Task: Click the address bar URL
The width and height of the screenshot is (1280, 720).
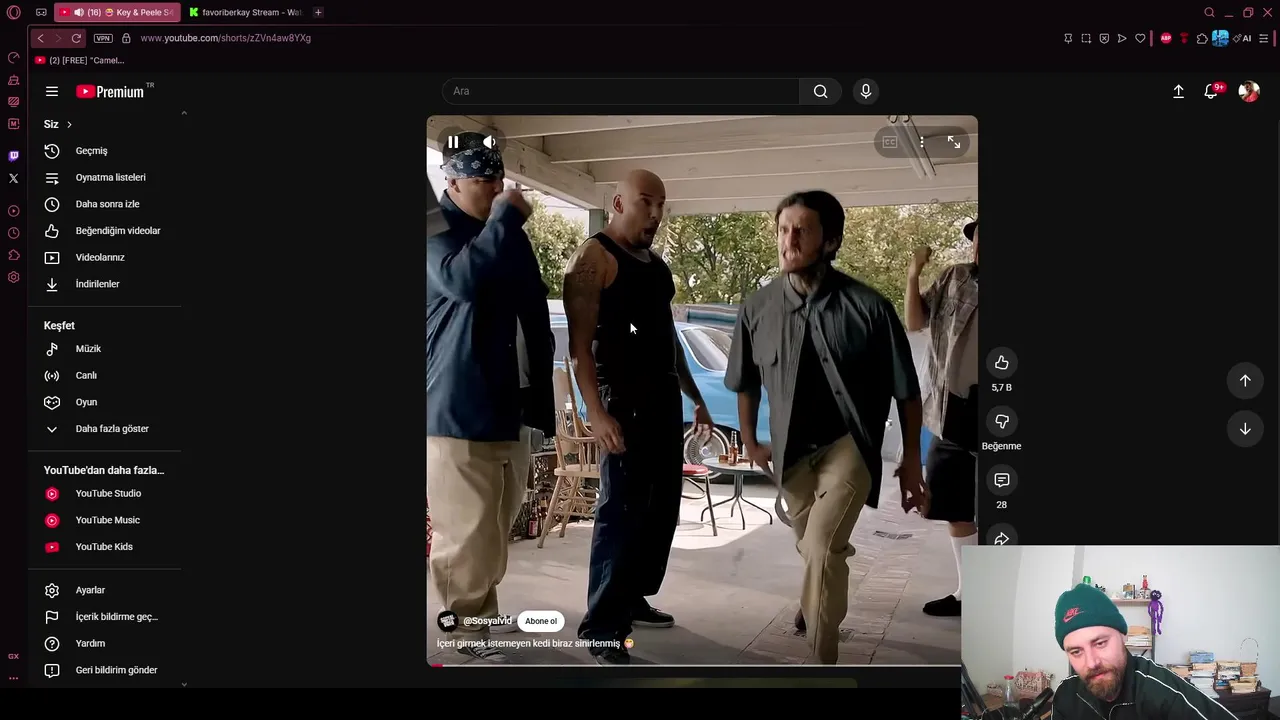Action: pyautogui.click(x=226, y=38)
